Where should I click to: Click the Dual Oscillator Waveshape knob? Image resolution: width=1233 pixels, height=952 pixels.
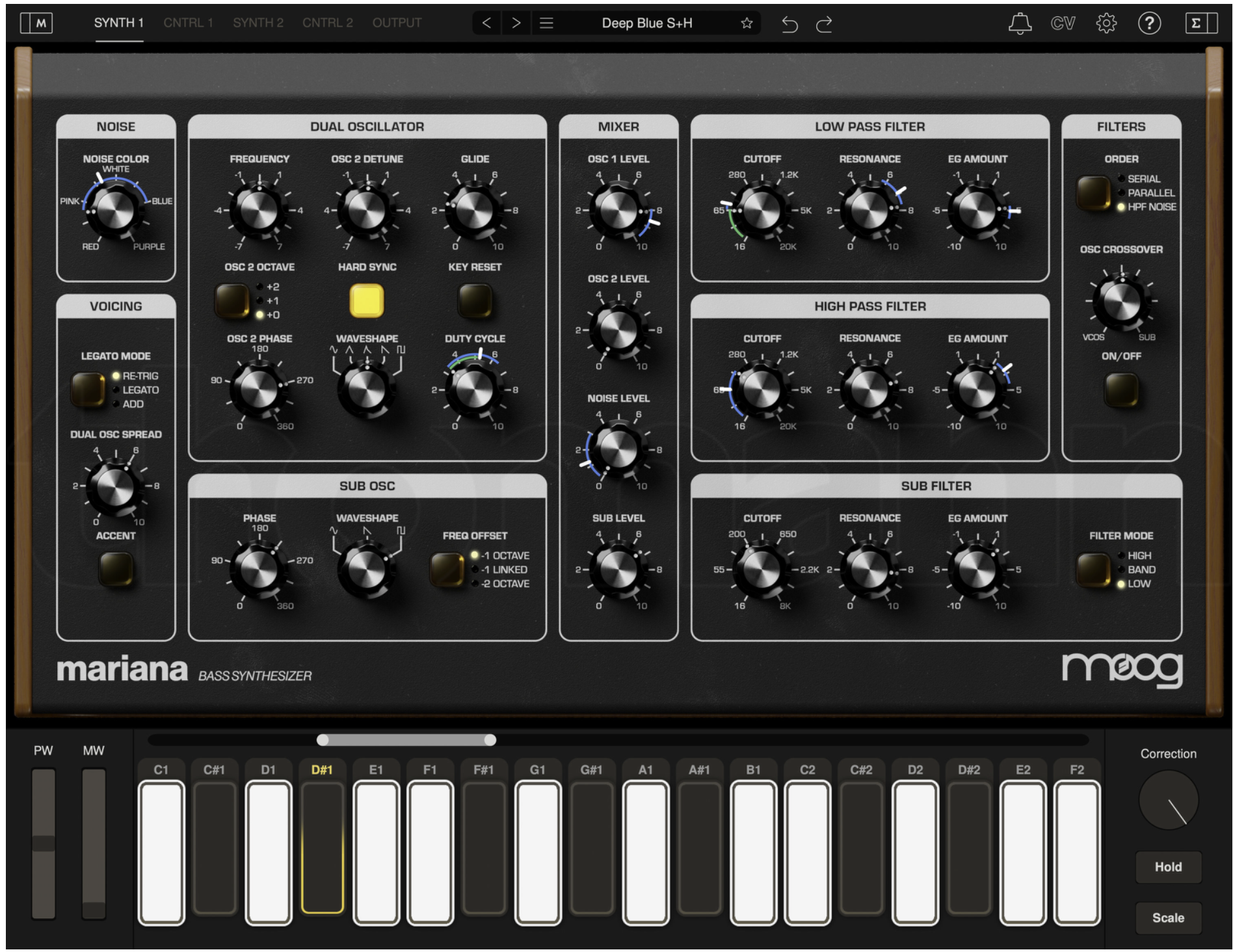pyautogui.click(x=367, y=390)
